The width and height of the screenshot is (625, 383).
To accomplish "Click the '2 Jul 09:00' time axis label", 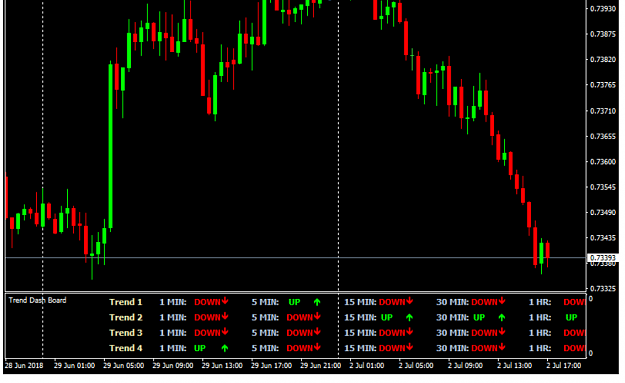I will (x=465, y=365).
